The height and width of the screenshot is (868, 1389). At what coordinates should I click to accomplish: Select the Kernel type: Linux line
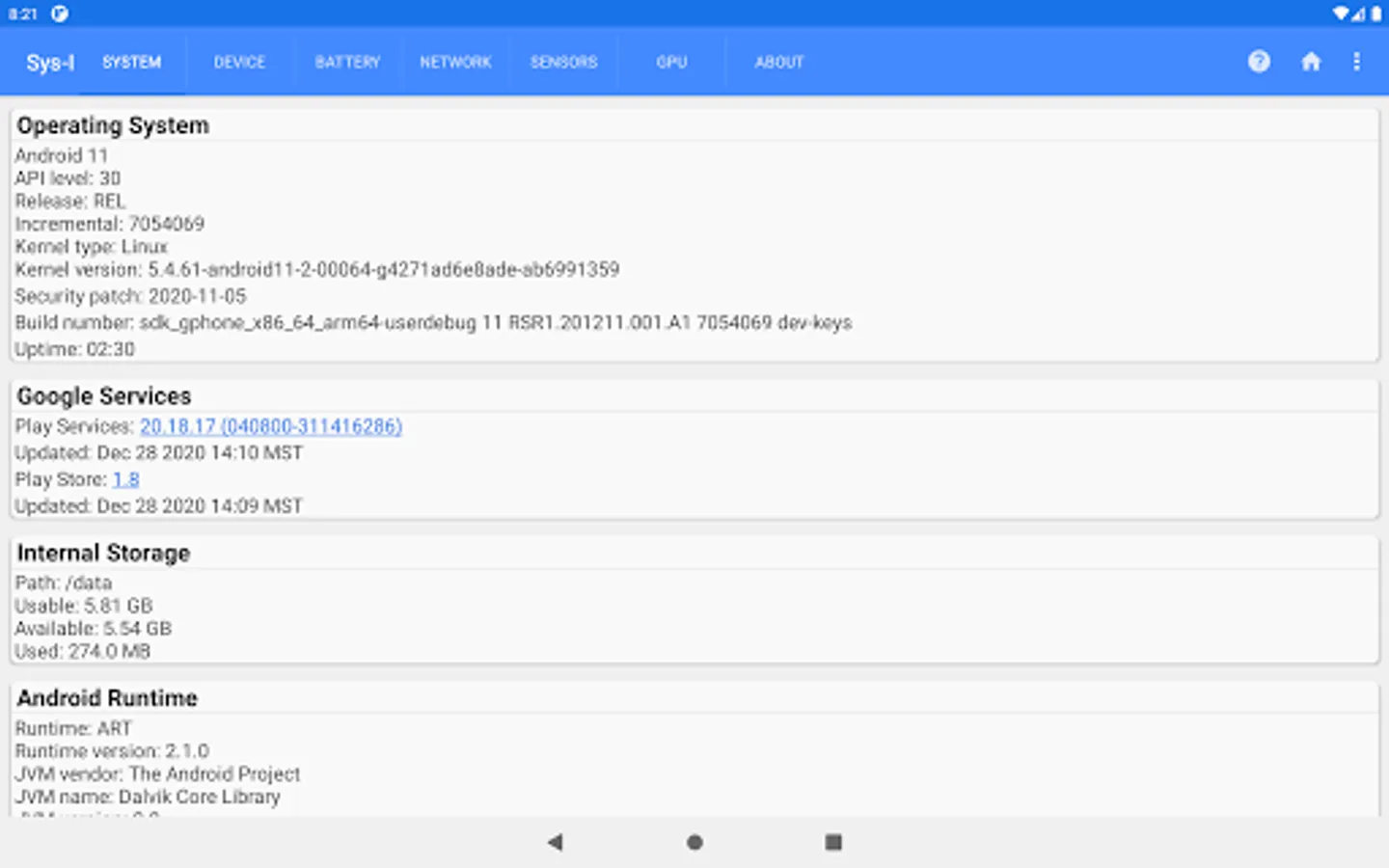[x=91, y=247]
